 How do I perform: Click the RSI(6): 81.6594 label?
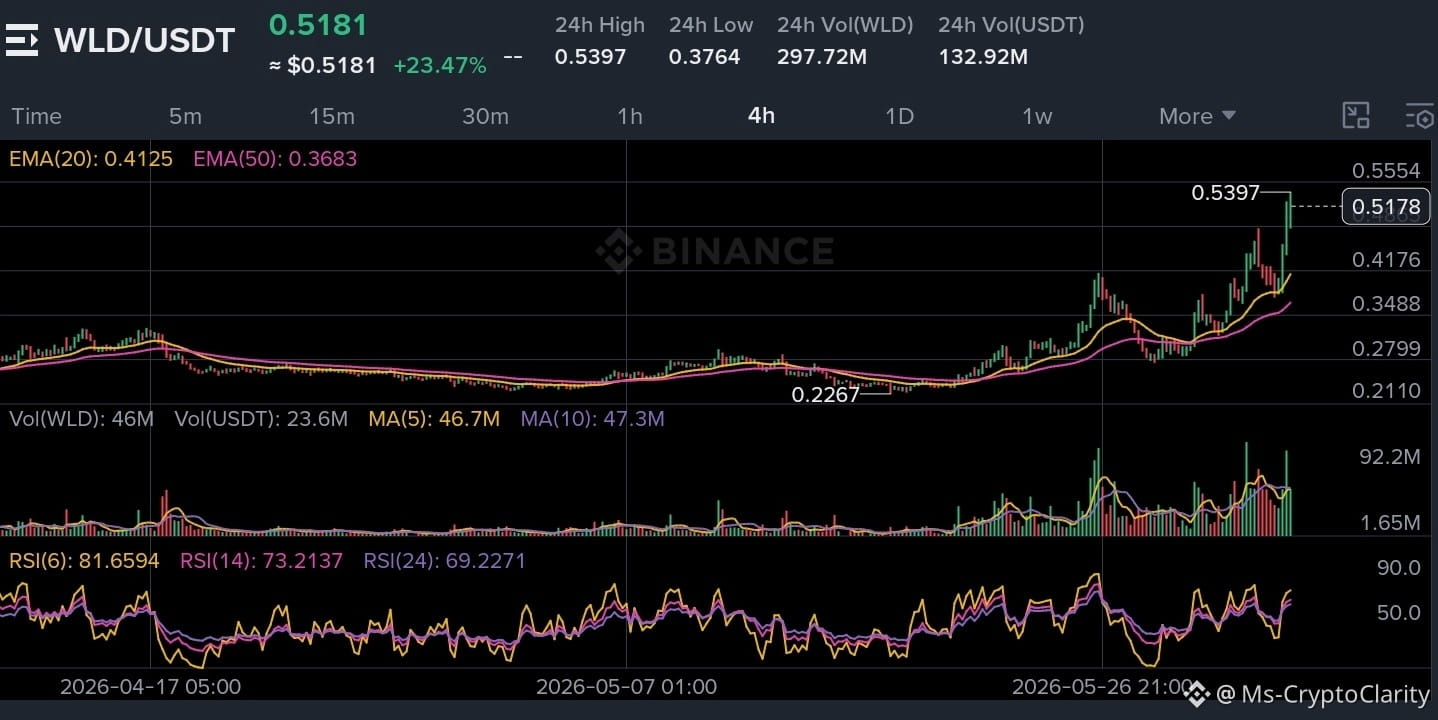point(84,560)
